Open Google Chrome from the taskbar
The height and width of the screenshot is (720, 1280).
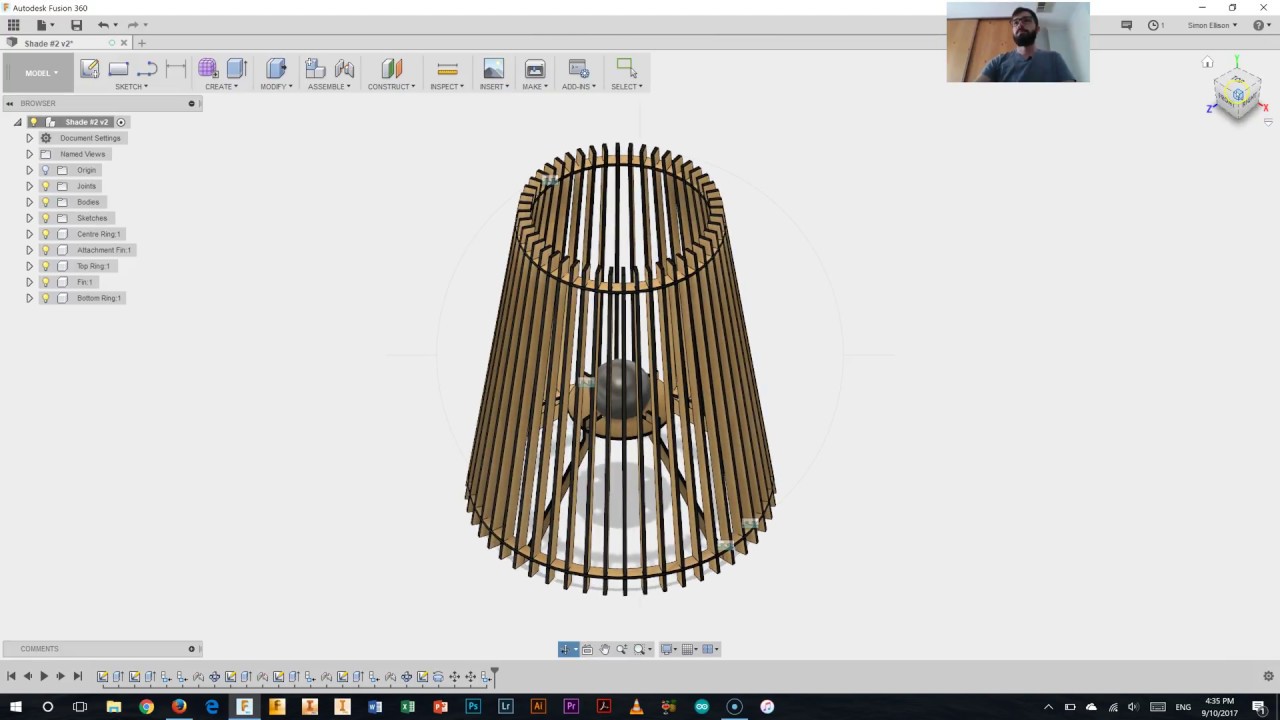[146, 707]
